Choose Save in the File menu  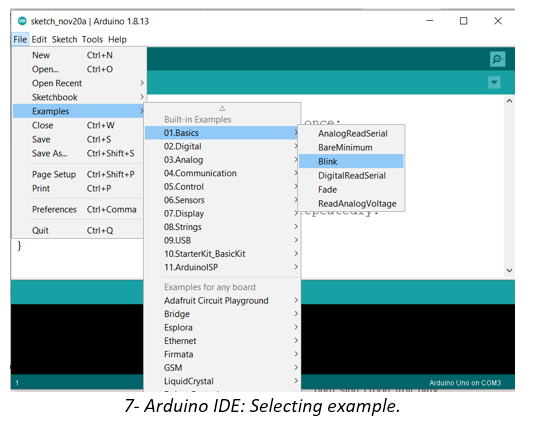click(x=79, y=139)
